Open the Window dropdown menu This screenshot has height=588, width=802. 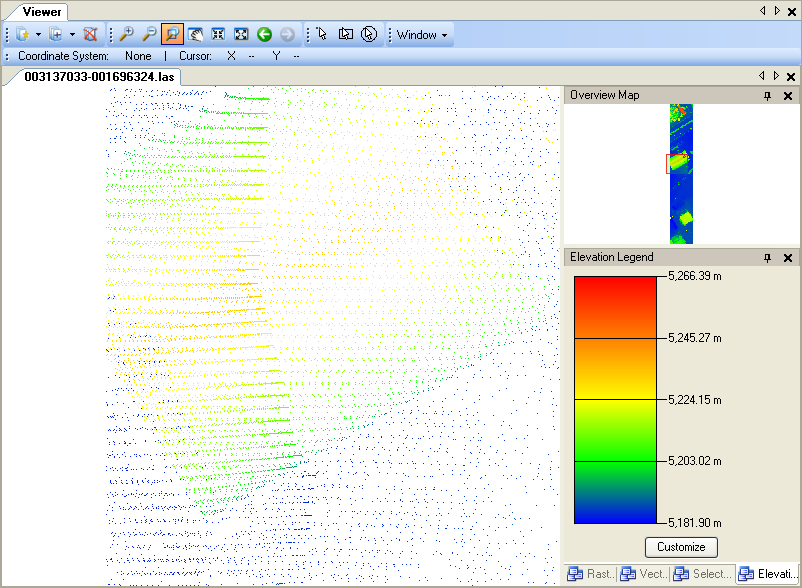422,35
